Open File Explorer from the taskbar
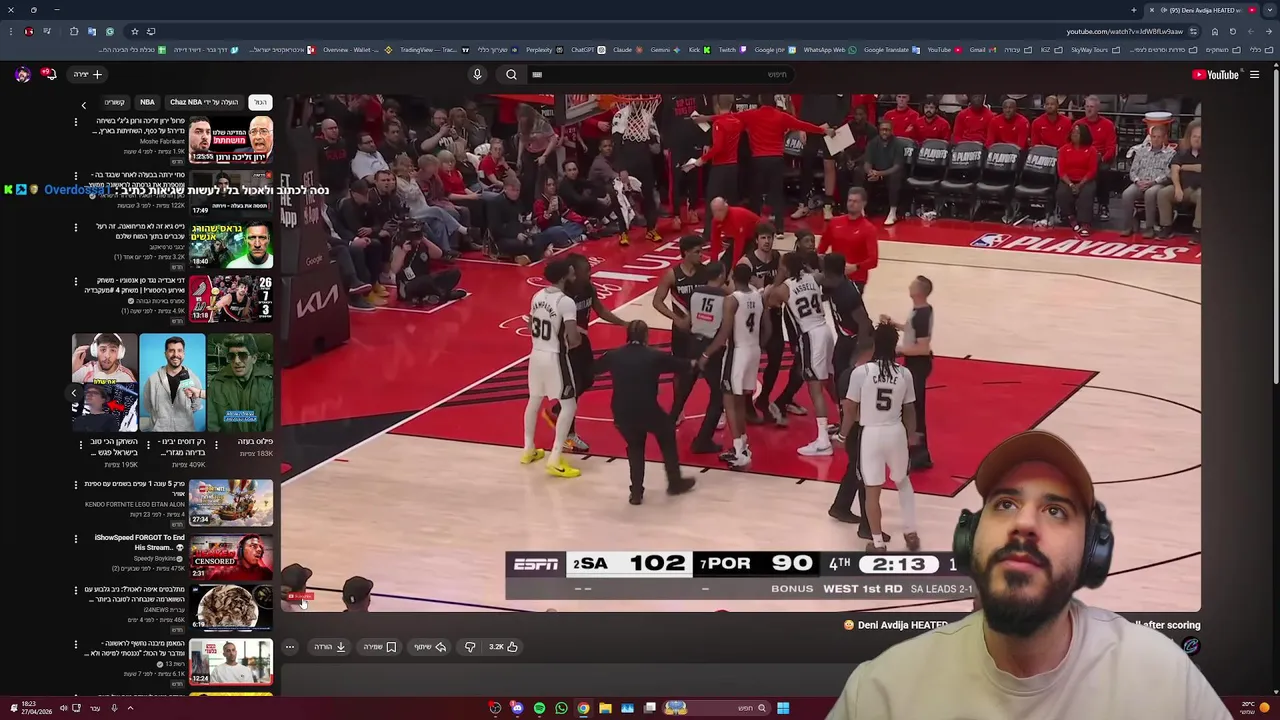 pyautogui.click(x=605, y=708)
